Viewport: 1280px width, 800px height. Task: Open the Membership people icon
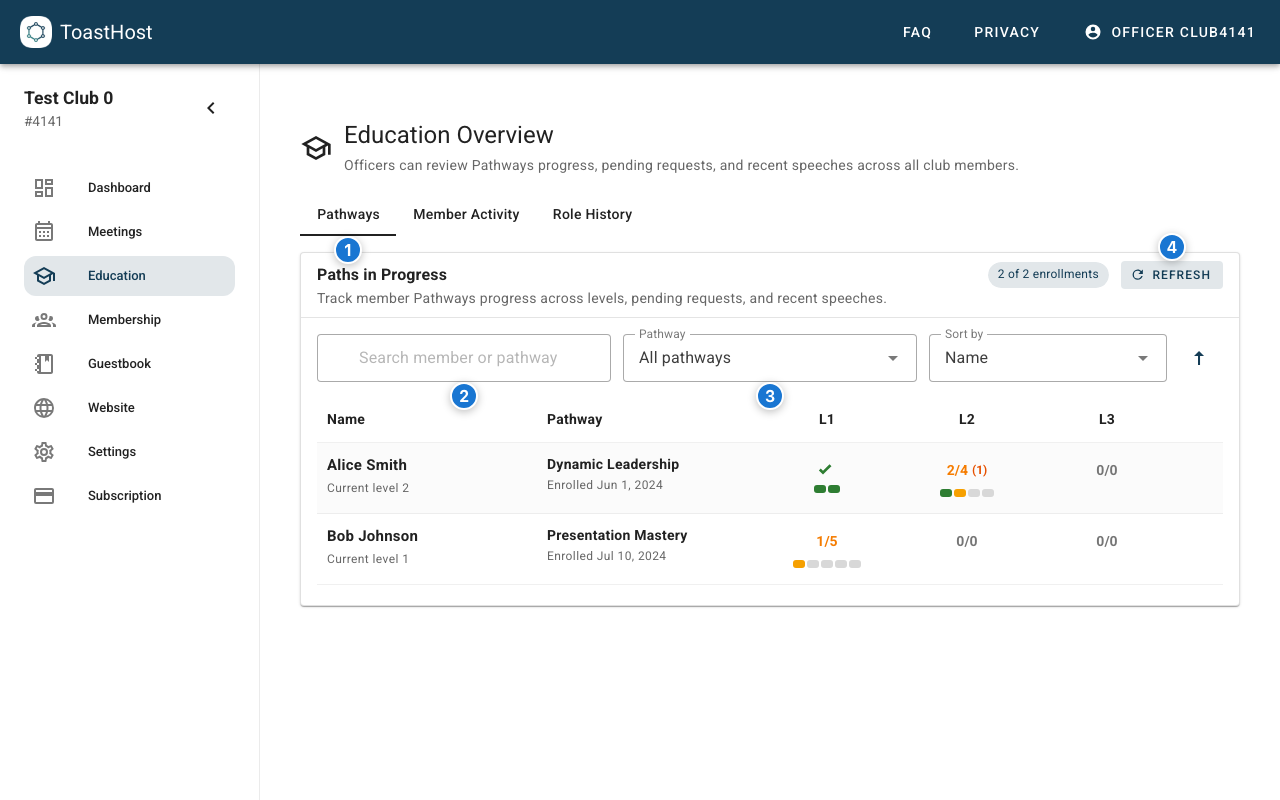44,319
